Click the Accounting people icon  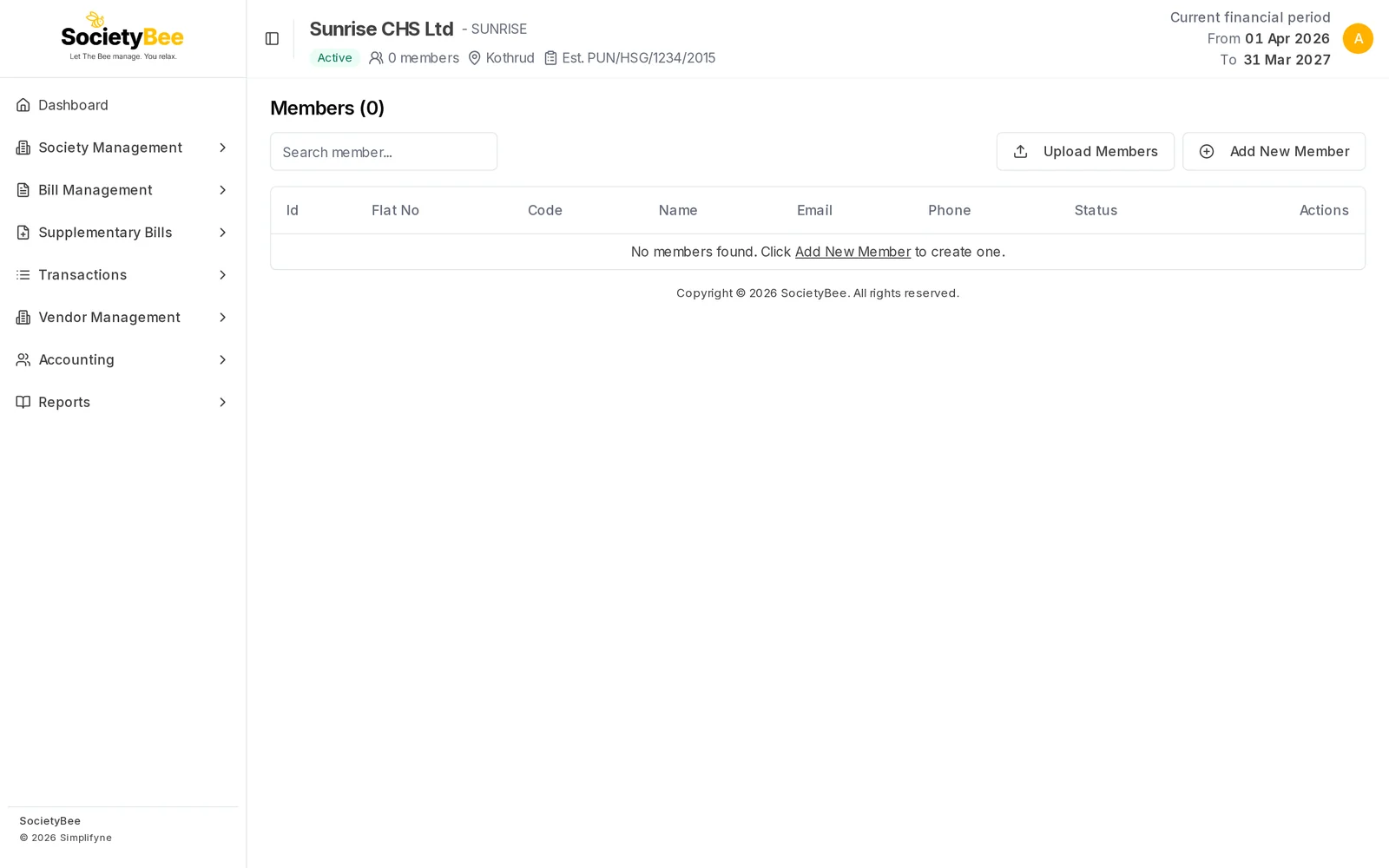pyautogui.click(x=23, y=359)
